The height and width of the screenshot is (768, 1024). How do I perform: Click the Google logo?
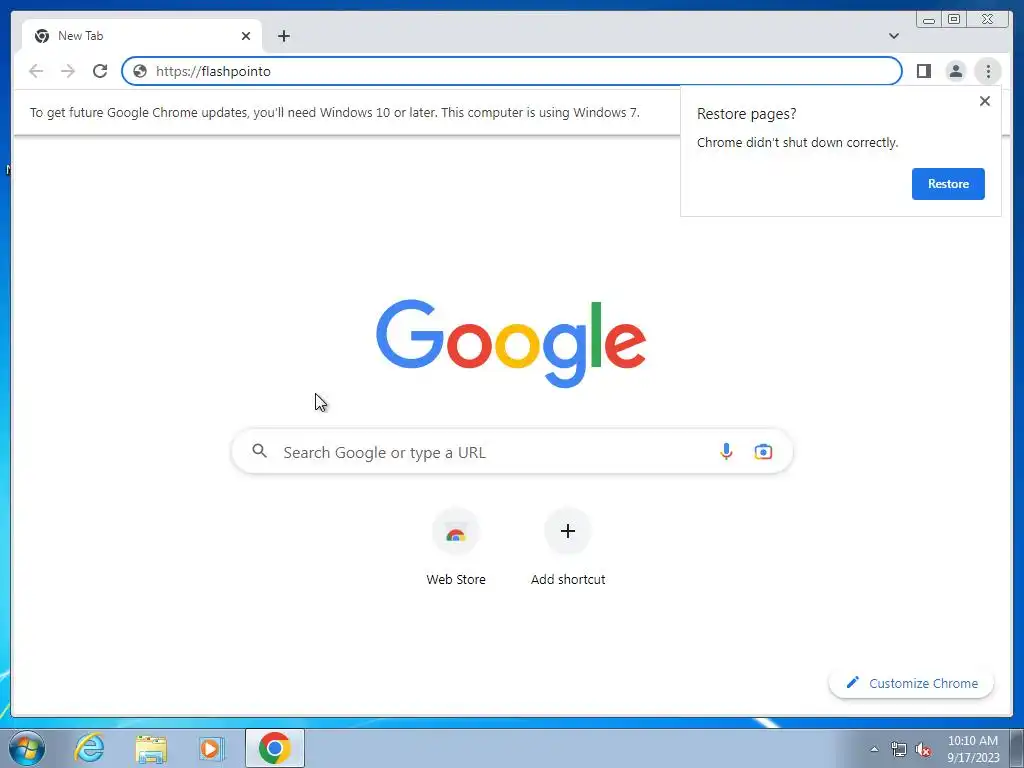click(511, 344)
